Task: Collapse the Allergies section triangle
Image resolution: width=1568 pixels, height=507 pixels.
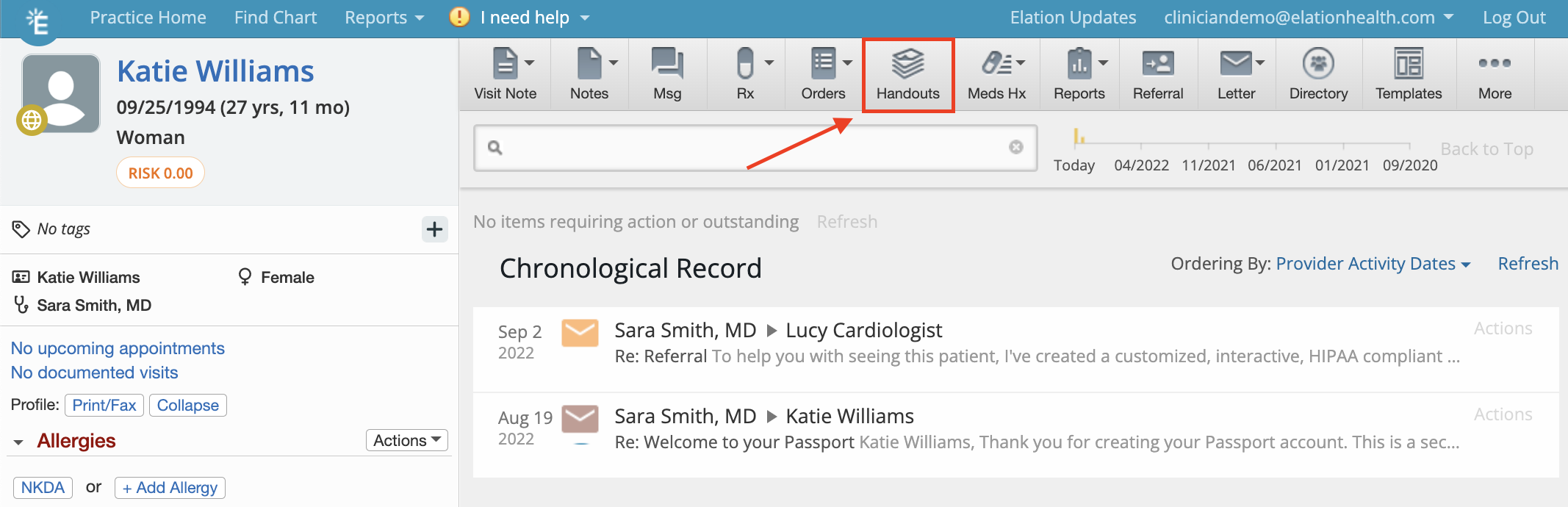Action: pyautogui.click(x=19, y=442)
